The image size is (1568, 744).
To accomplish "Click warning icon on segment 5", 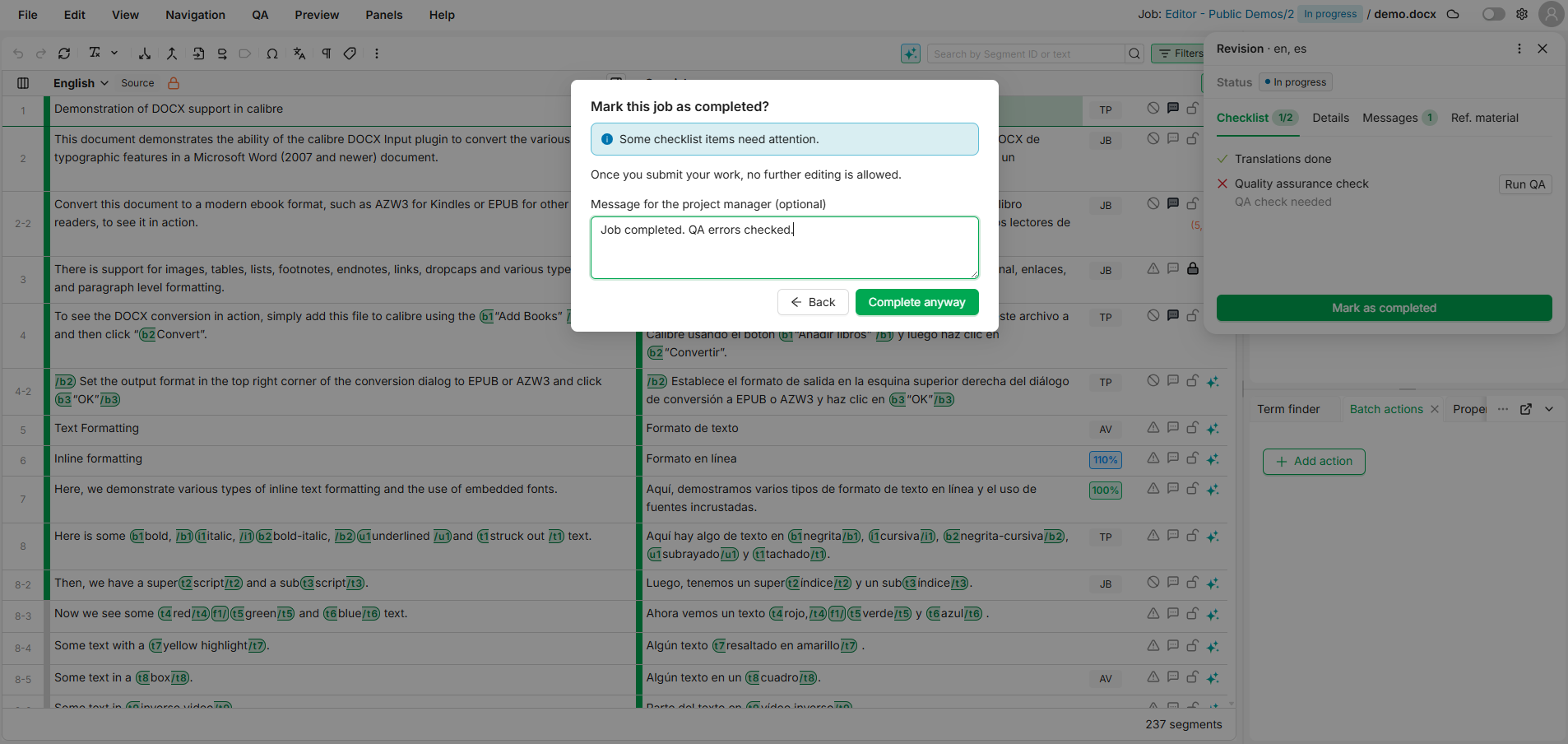I will 1153,427.
